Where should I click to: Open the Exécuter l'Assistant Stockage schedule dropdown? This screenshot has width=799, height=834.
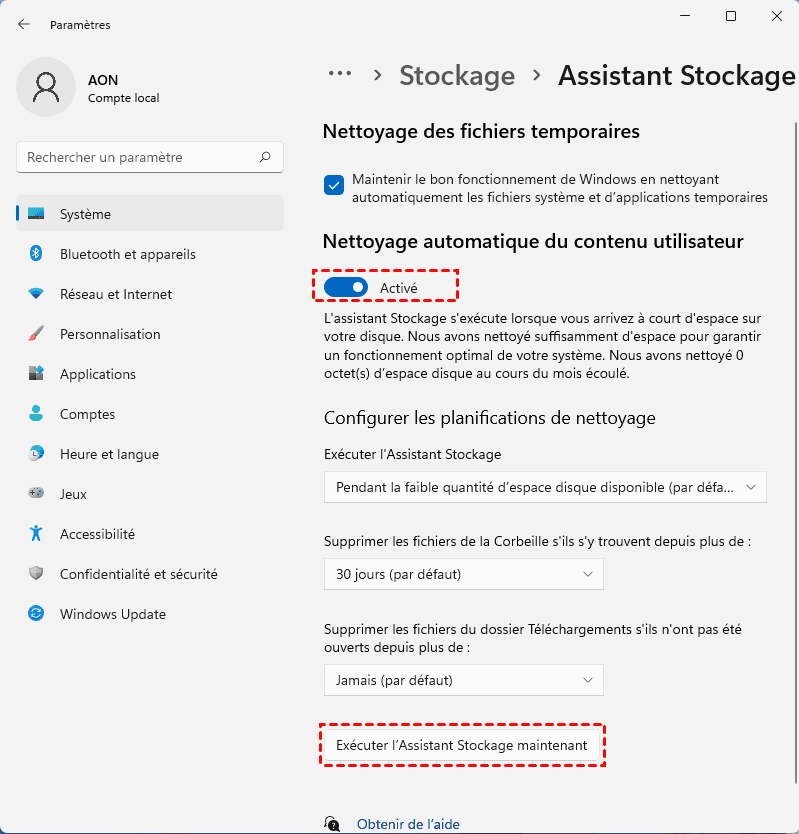(545, 487)
